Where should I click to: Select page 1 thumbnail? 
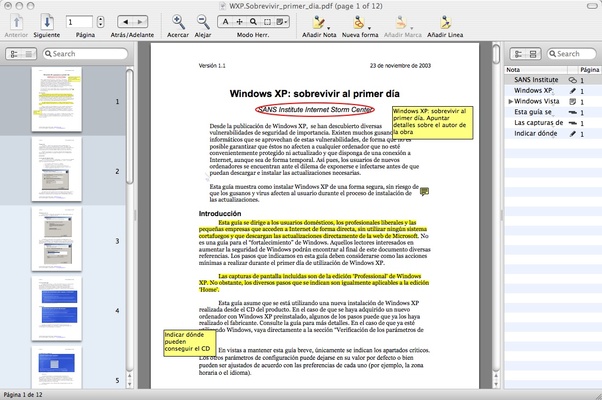point(56,99)
